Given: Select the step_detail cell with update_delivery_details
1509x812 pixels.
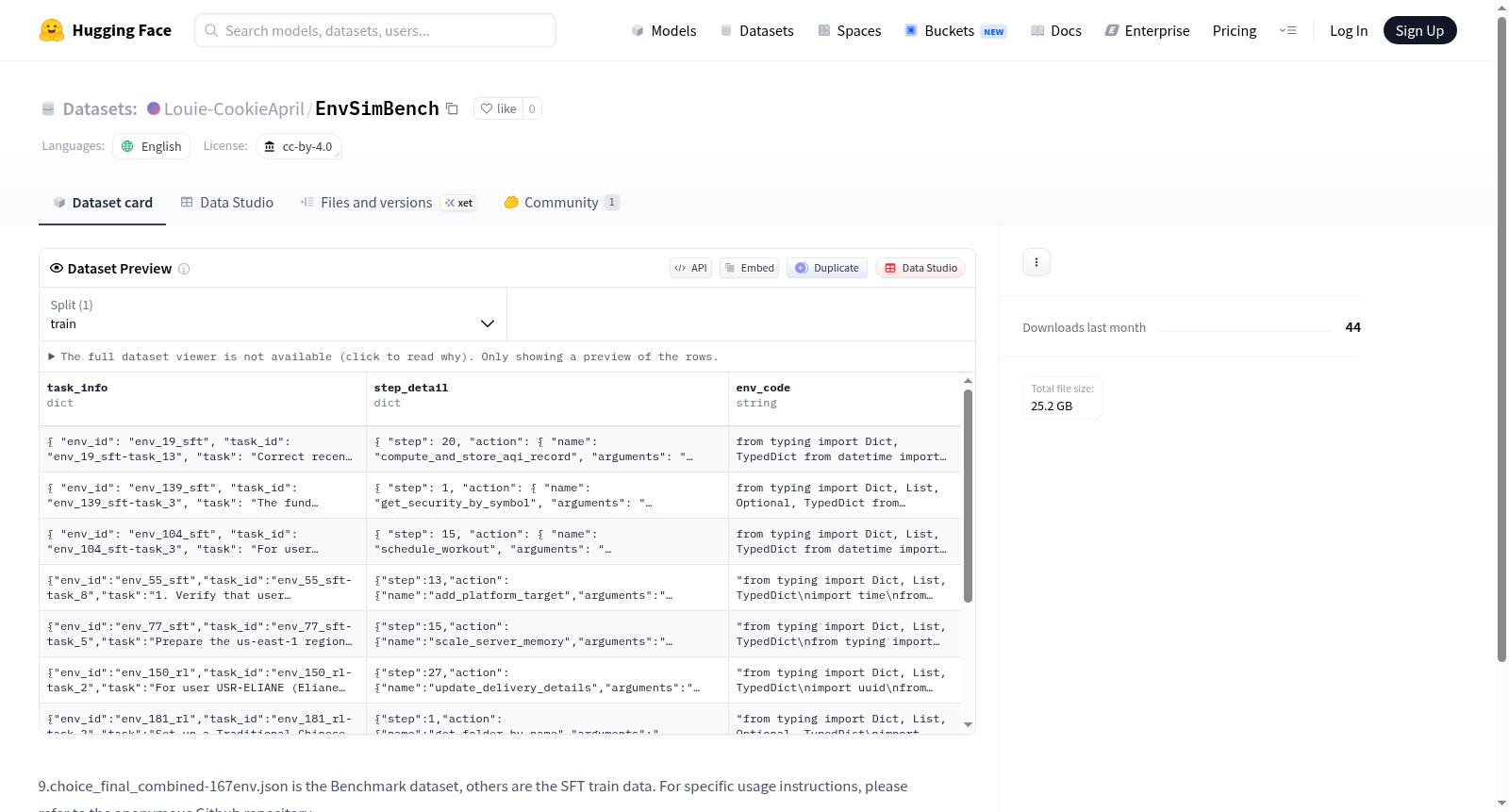Looking at the screenshot, I should [x=547, y=680].
